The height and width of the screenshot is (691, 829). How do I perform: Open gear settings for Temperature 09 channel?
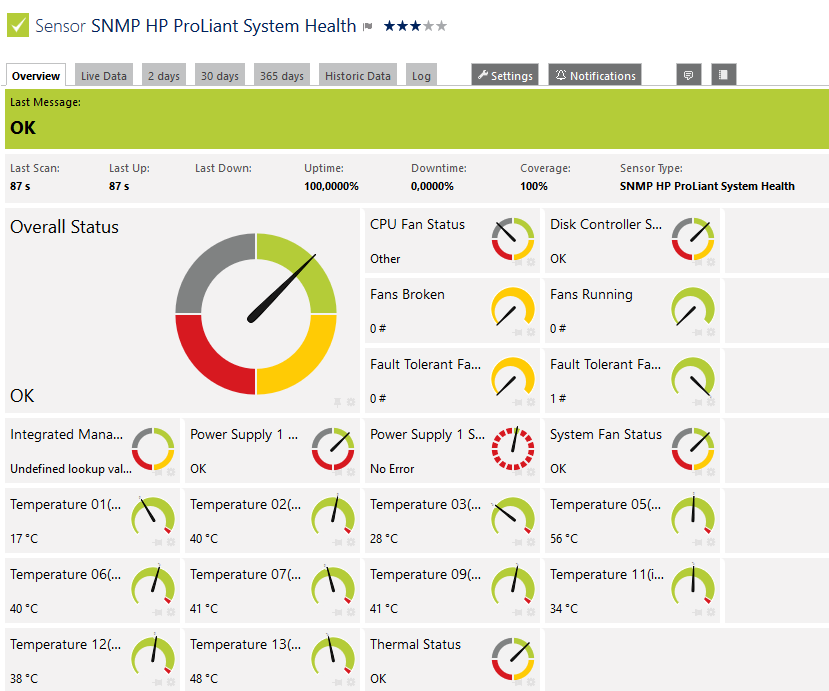[x=531, y=612]
